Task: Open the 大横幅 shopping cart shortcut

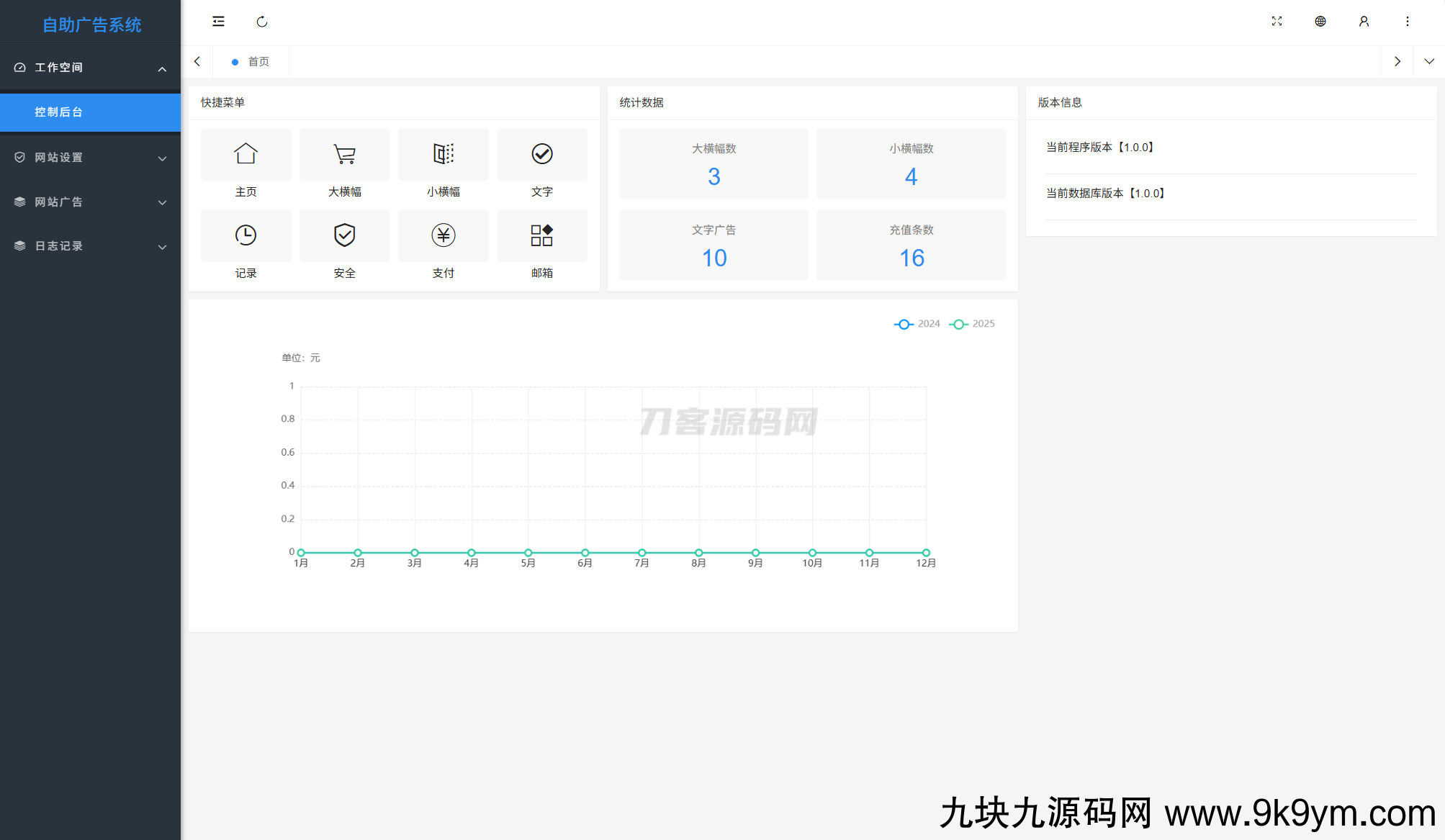Action: [x=344, y=154]
